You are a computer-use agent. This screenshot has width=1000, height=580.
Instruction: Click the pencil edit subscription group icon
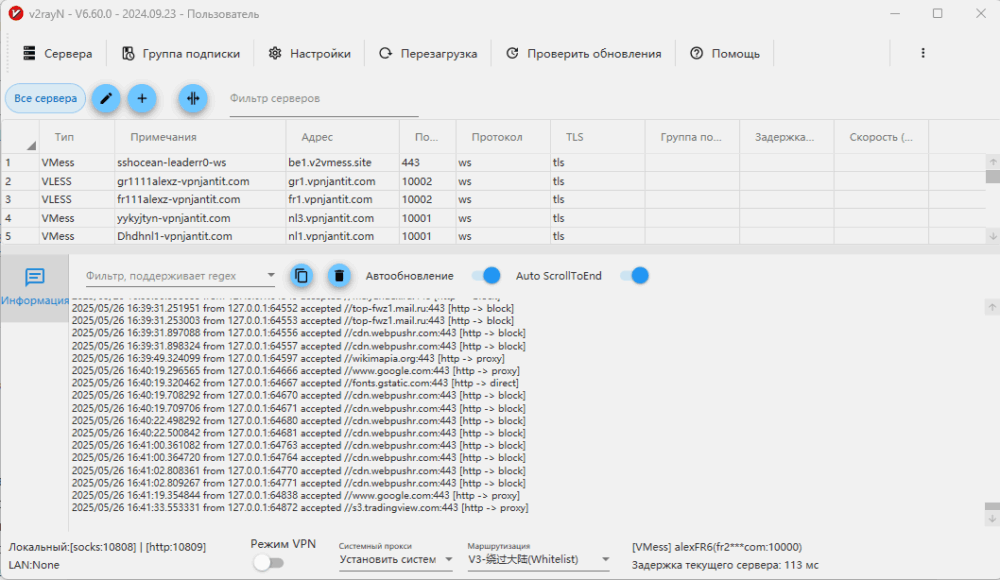click(106, 98)
